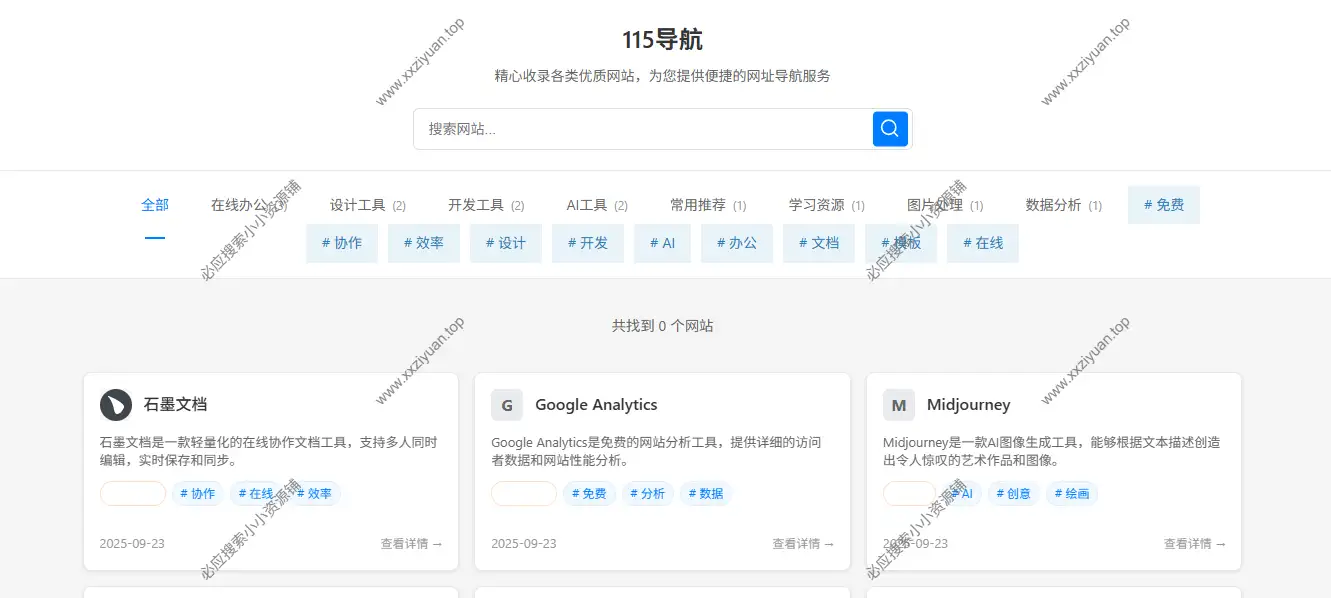Click the 石墨文档 round logo icon
The image size is (1331, 598).
pos(116,405)
